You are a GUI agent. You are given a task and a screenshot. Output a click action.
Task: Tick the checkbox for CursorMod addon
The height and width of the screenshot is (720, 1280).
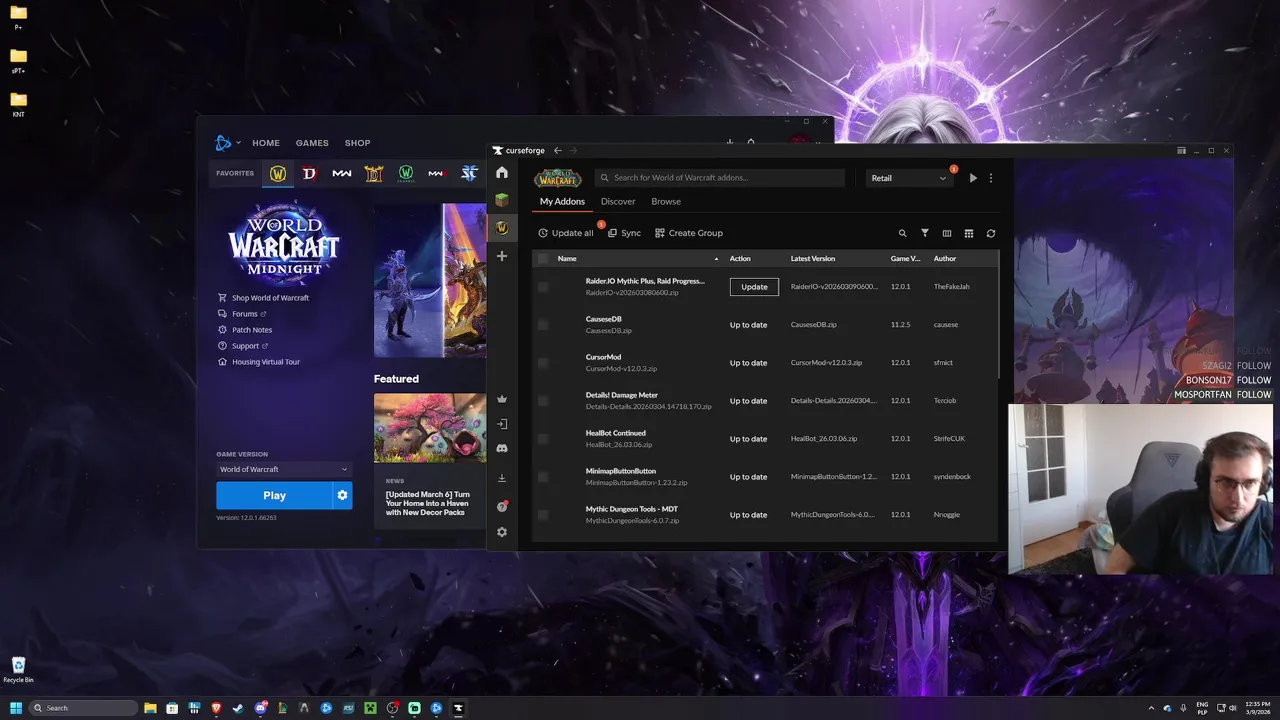pos(543,363)
